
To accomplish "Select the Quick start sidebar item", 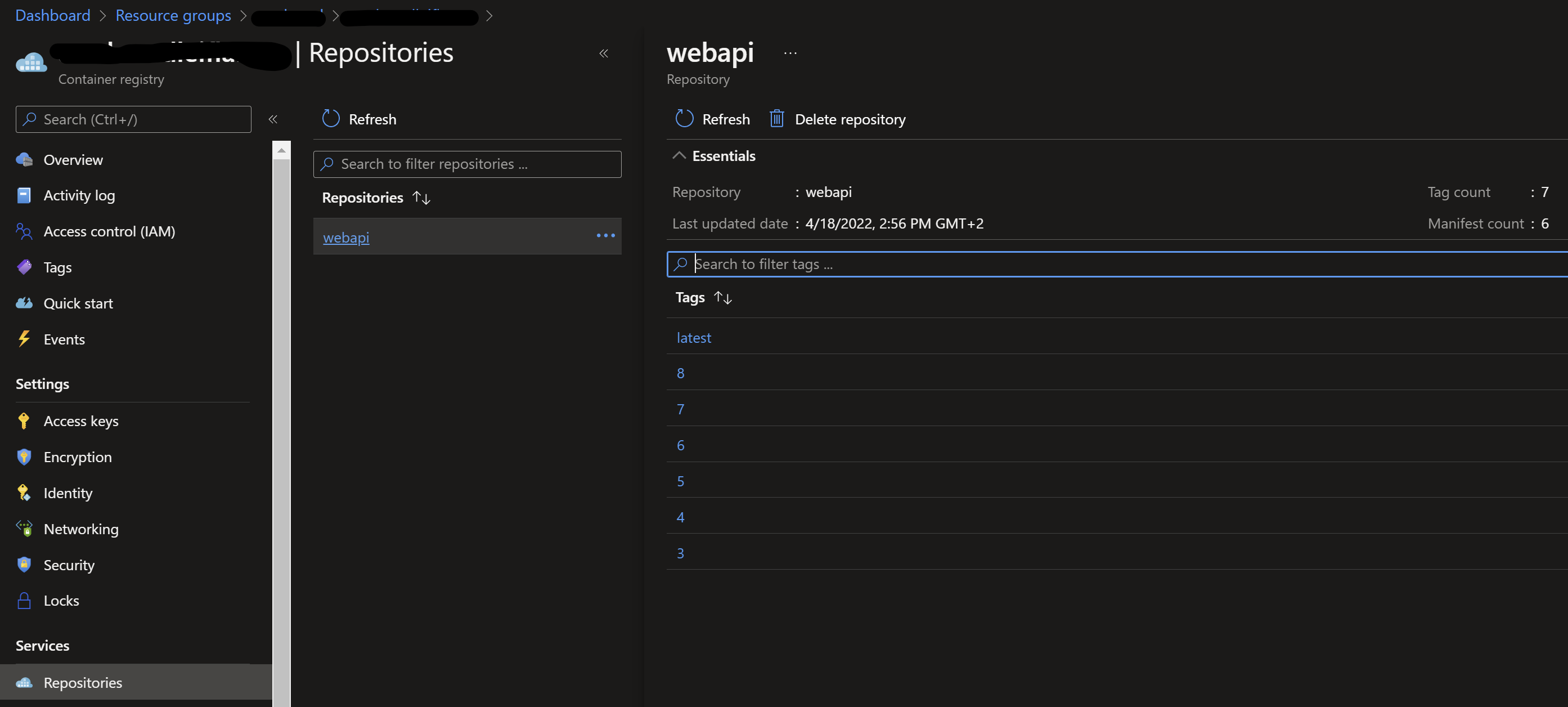I will click(x=78, y=303).
